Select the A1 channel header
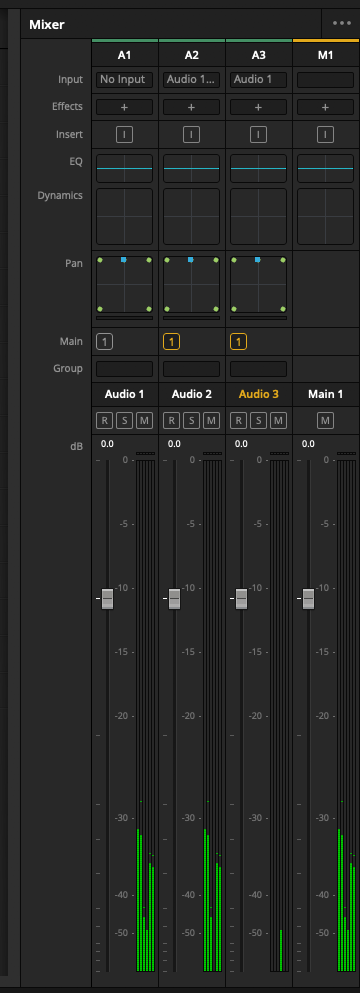Screen dimensions: 360x993 click(x=124, y=55)
